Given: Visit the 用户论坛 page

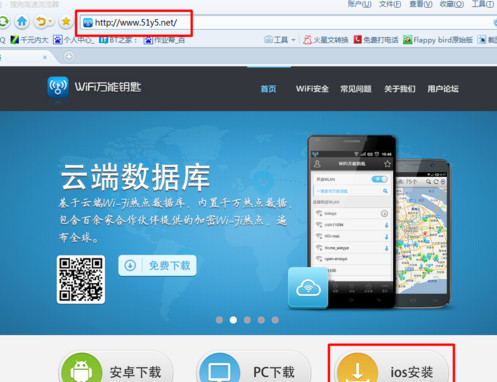Looking at the screenshot, I should point(443,89).
